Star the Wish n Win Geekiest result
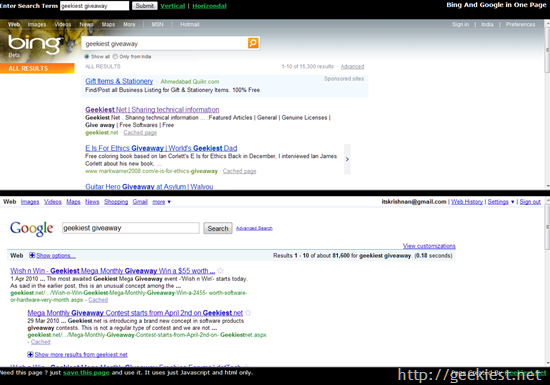Viewport: 550px width, 385px height. pos(220,271)
